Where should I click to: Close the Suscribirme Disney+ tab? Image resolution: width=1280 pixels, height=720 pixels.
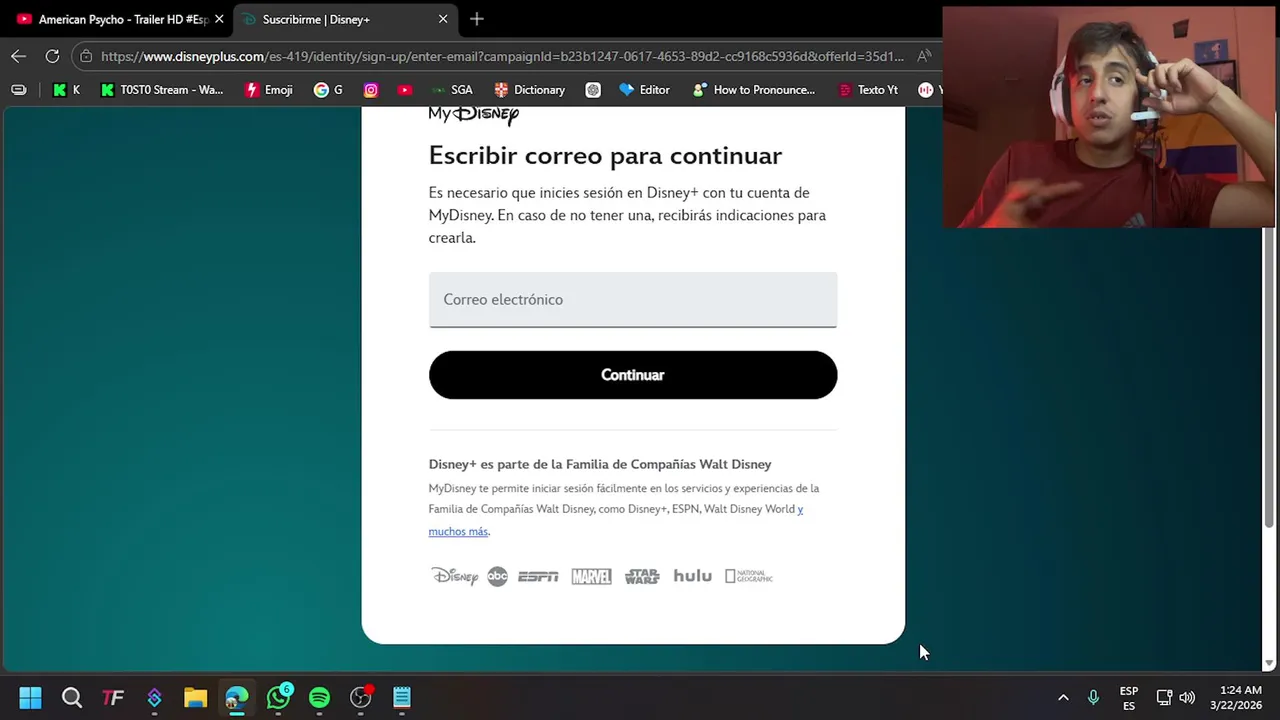(443, 19)
